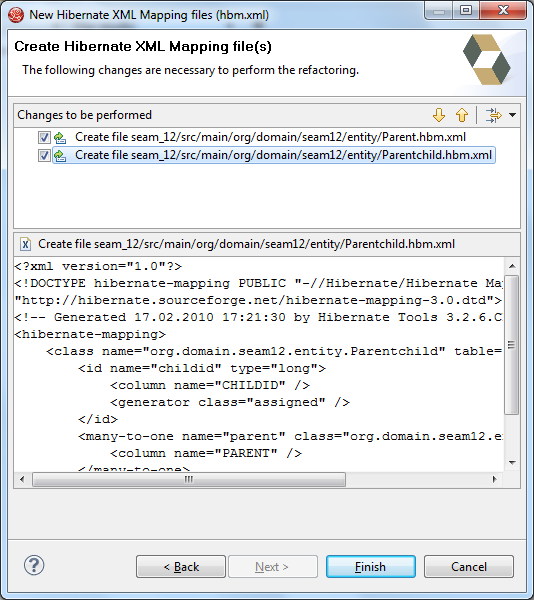
Task: Click the Finish button
Action: [371, 567]
